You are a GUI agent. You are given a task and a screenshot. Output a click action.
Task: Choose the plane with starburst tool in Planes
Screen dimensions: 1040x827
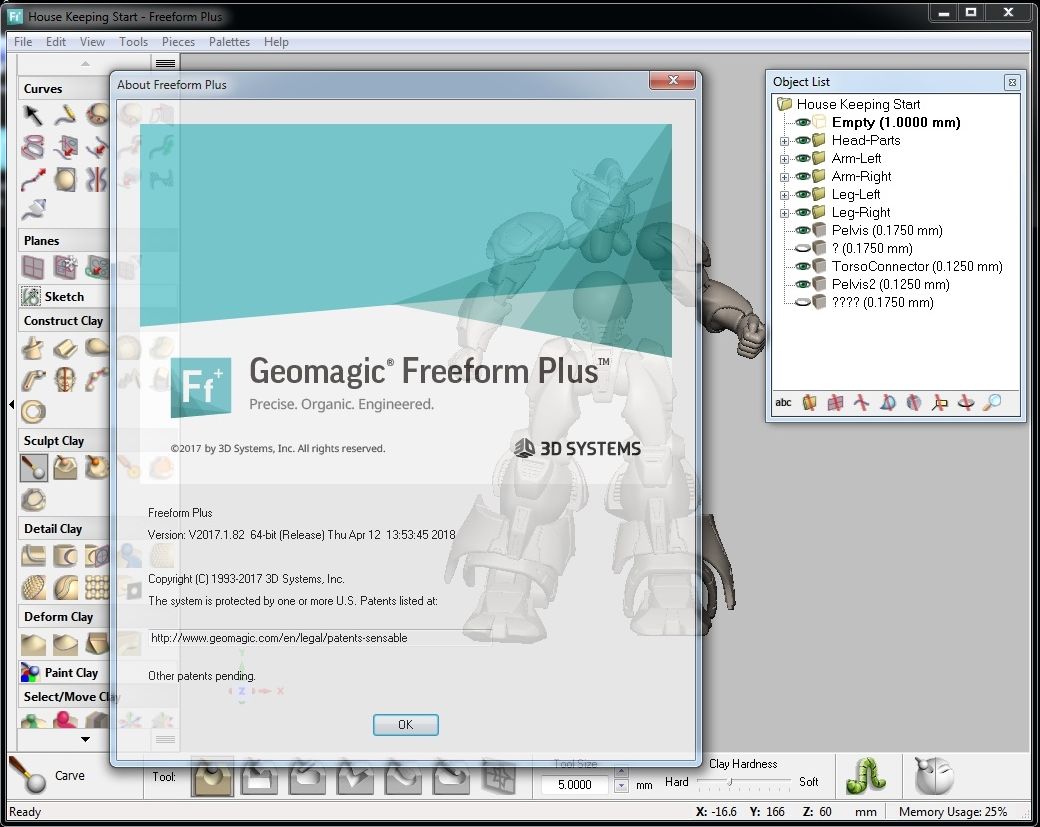pos(65,268)
